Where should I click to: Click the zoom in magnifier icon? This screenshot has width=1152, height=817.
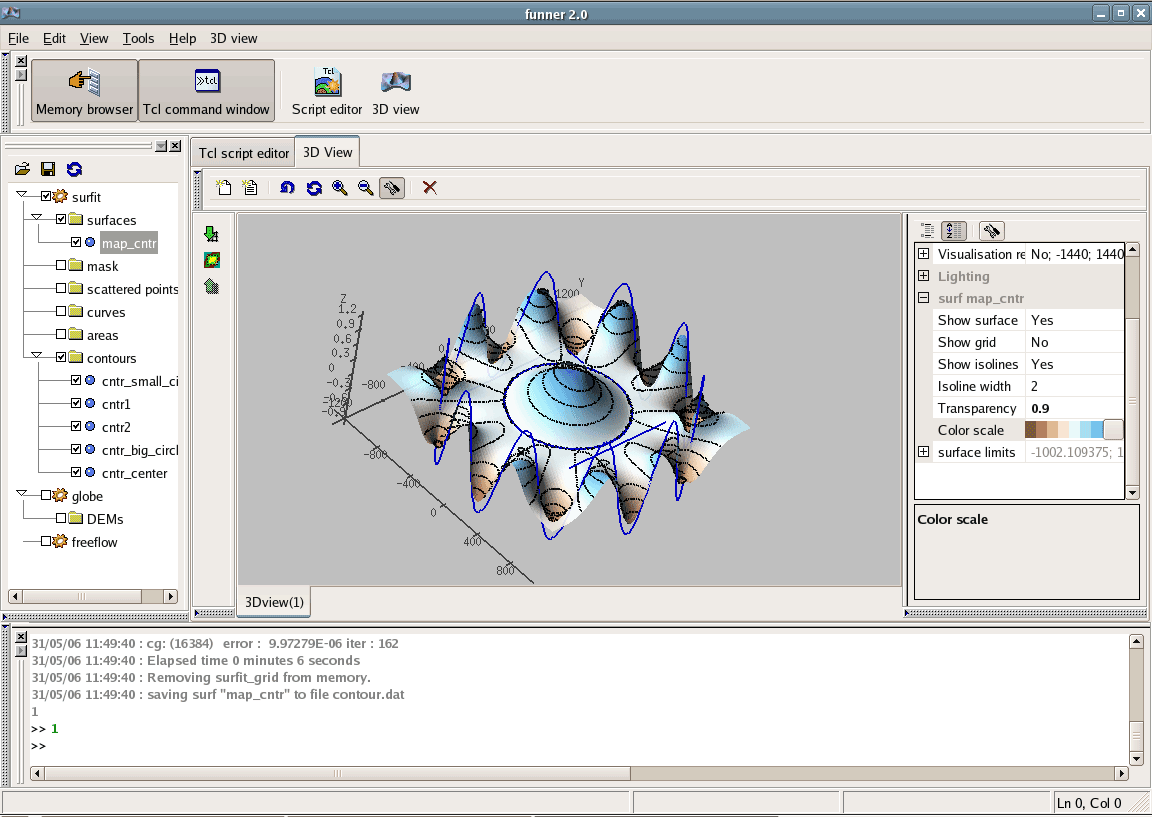point(340,187)
